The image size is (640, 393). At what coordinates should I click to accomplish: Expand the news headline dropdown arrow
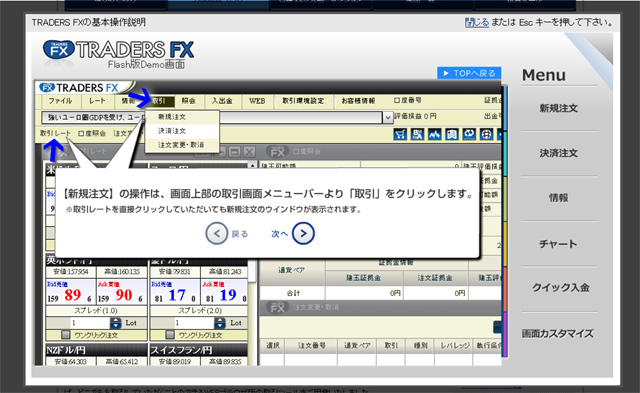(x=387, y=118)
